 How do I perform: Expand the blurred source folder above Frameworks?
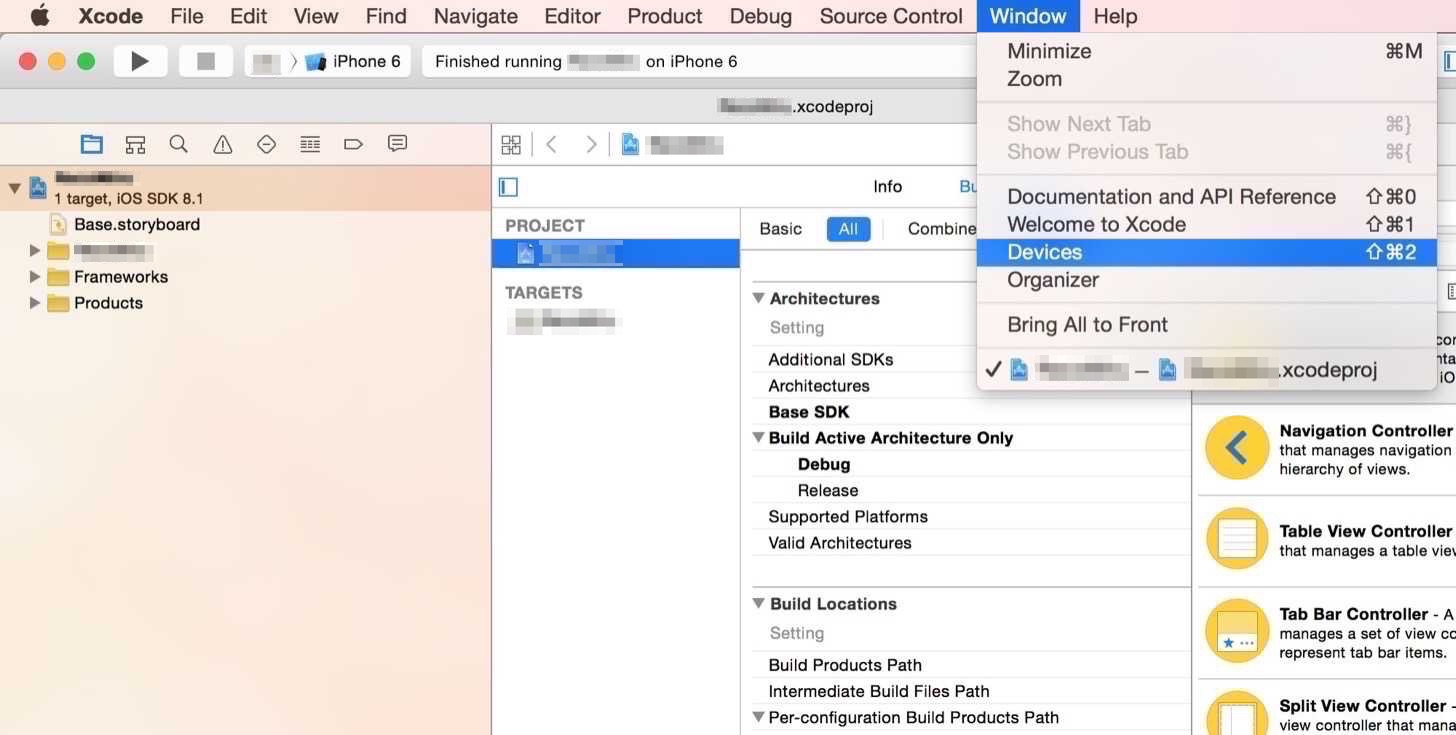[35, 250]
